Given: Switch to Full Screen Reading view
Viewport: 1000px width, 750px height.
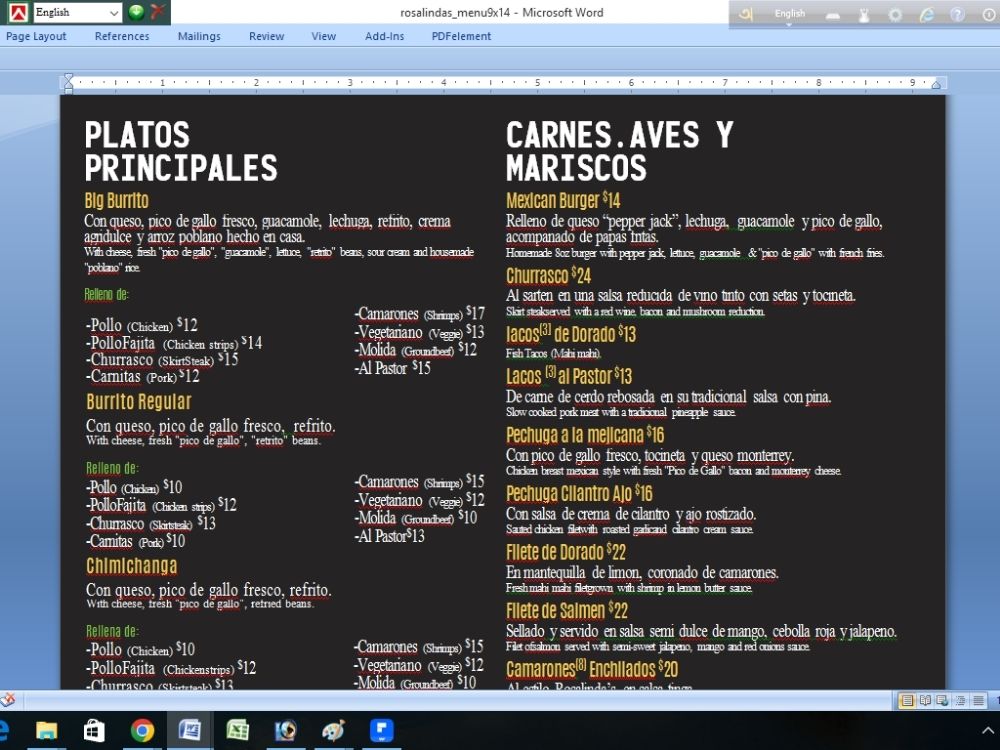Looking at the screenshot, I should pos(925,701).
